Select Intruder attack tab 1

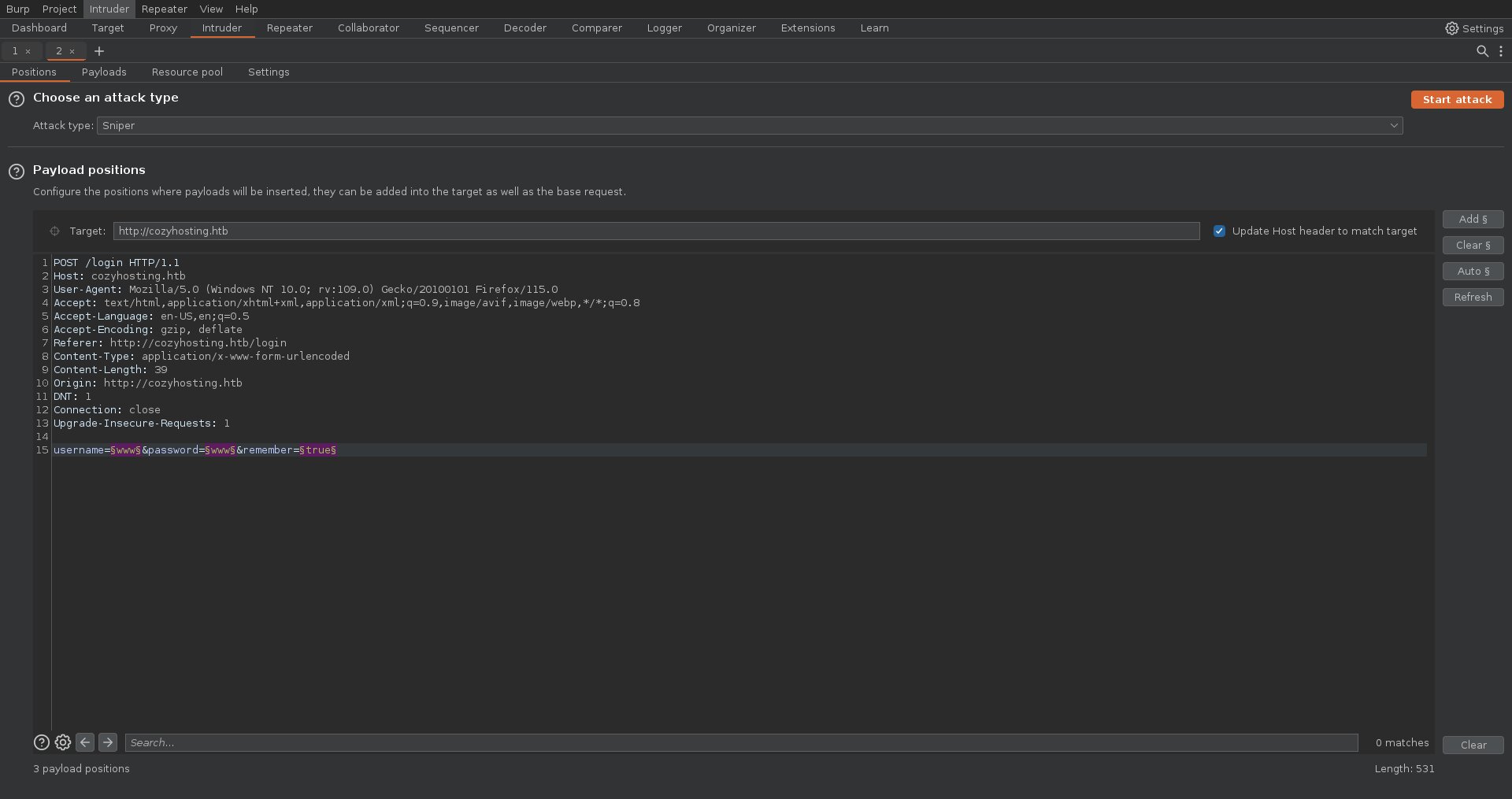coord(15,51)
